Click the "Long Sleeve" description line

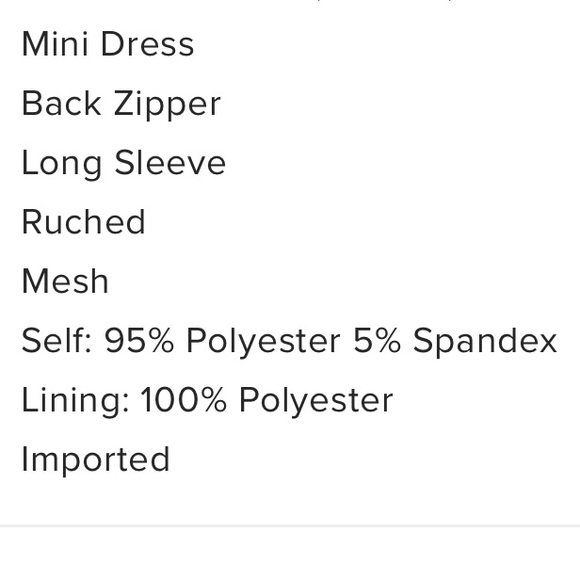[x=124, y=164]
